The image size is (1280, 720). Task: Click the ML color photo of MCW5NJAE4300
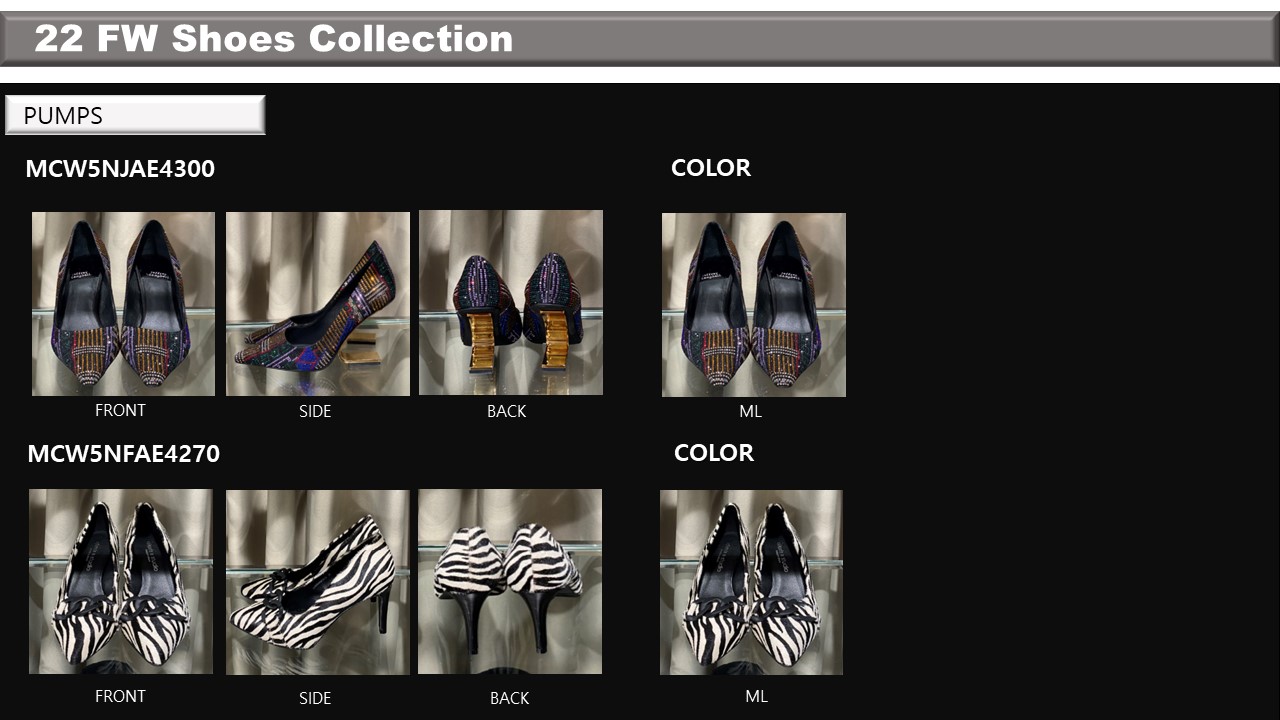(754, 305)
